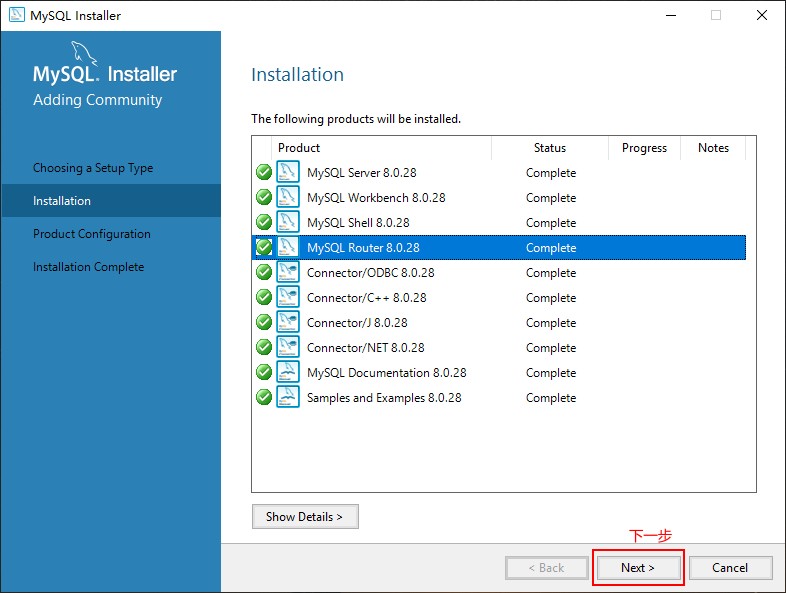Close the MySQL Installer window
Viewport: 786px width, 593px height.
pos(762,15)
